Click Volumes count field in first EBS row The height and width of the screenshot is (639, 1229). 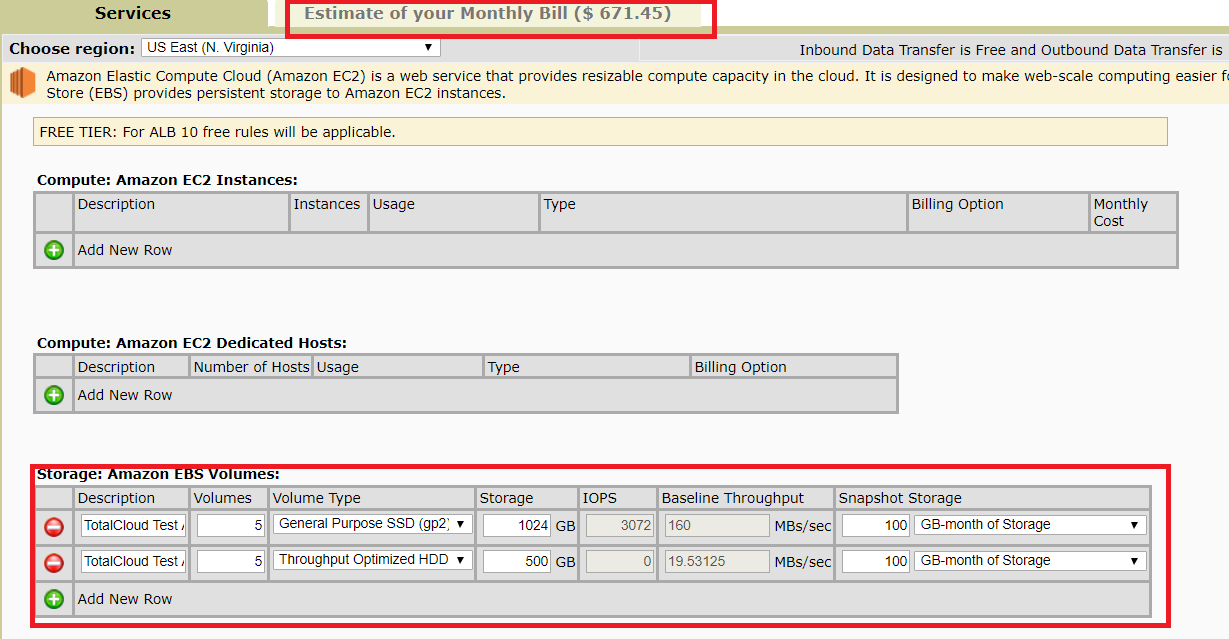click(230, 526)
